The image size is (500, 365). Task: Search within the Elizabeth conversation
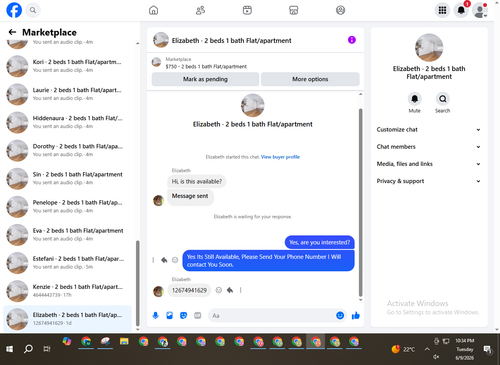443,99
